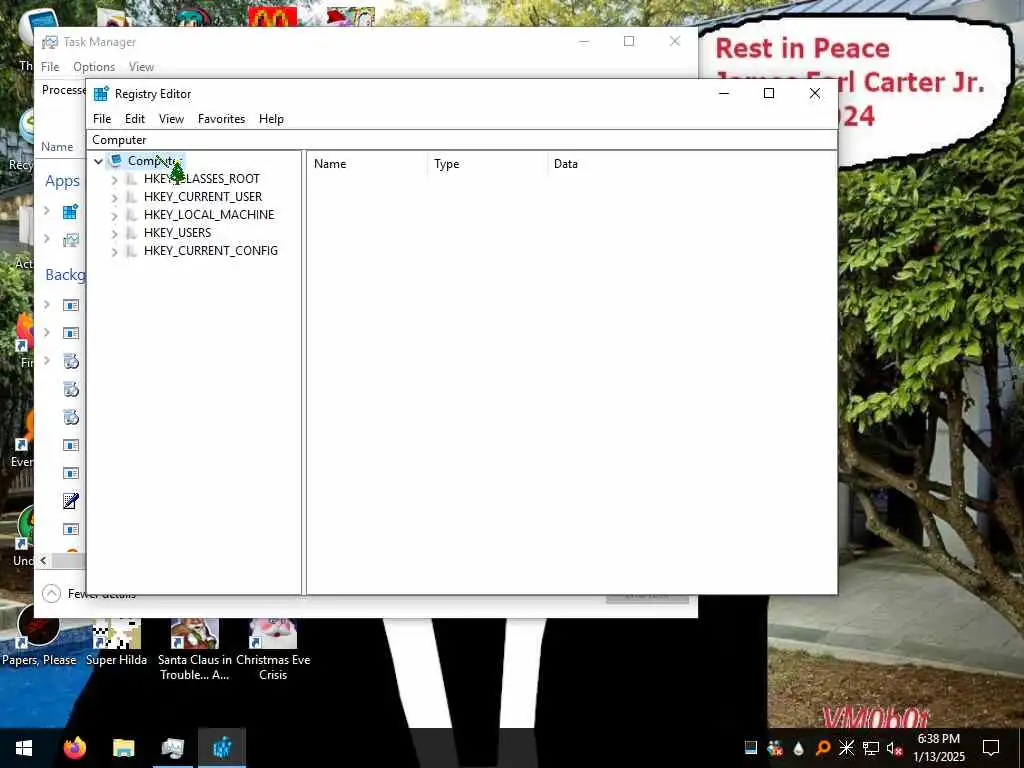
Task: Open the Super Hilda desktop shortcut
Action: [116, 642]
